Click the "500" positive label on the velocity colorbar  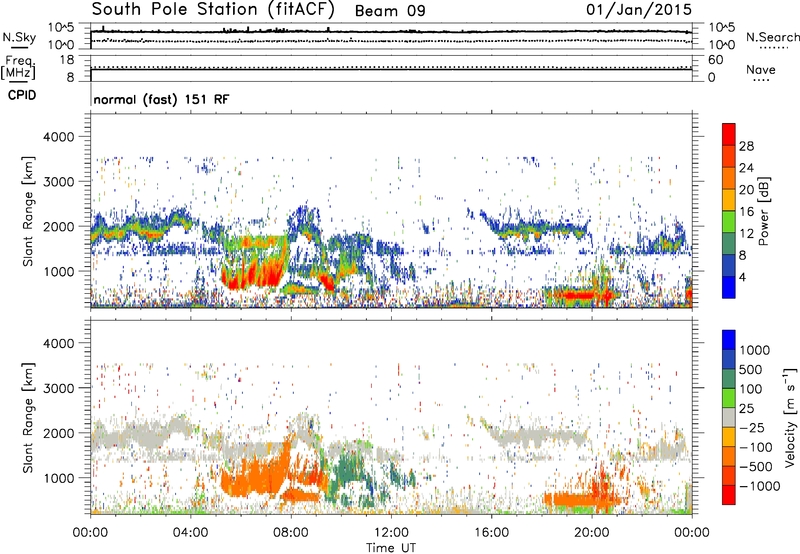[x=751, y=370]
